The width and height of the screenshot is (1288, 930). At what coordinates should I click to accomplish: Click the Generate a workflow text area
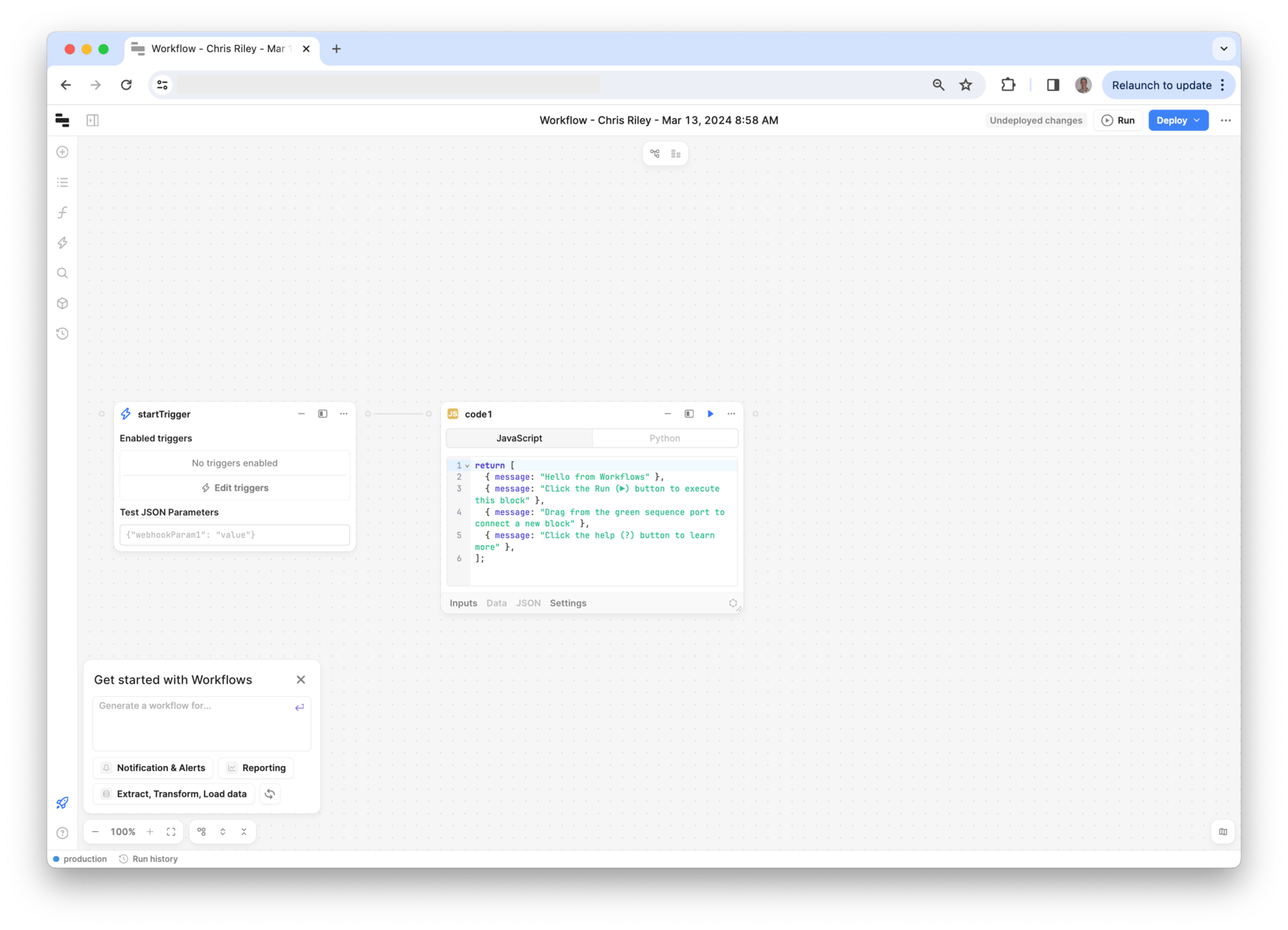point(202,723)
